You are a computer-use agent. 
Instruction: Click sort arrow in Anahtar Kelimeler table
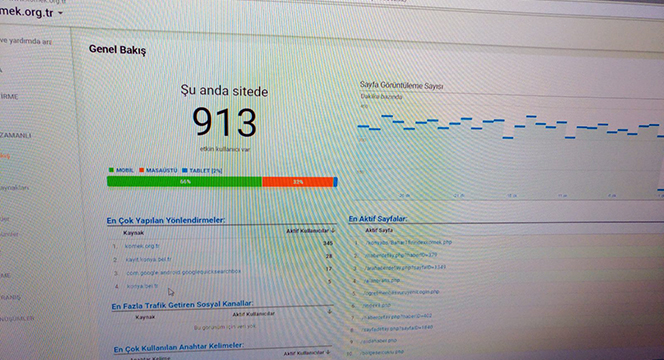[328, 352]
